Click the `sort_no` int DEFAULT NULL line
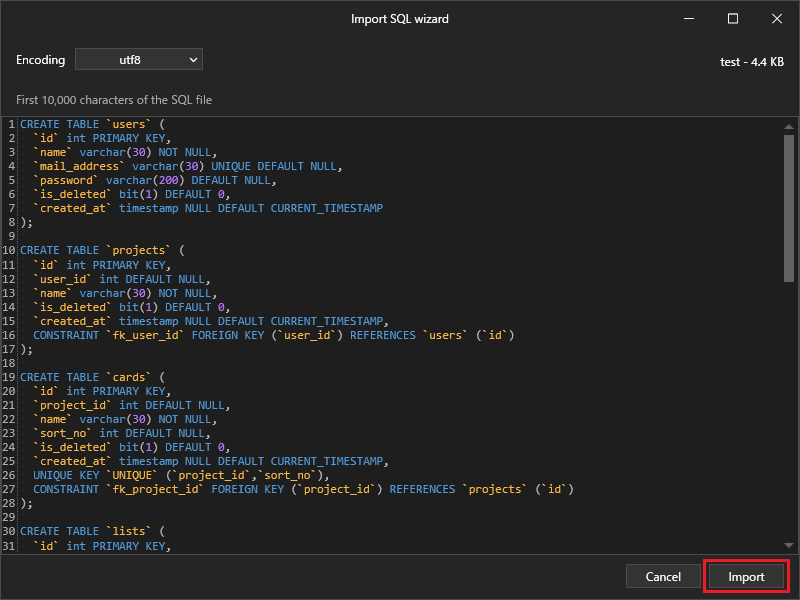The width and height of the screenshot is (800, 600). (x=121, y=433)
